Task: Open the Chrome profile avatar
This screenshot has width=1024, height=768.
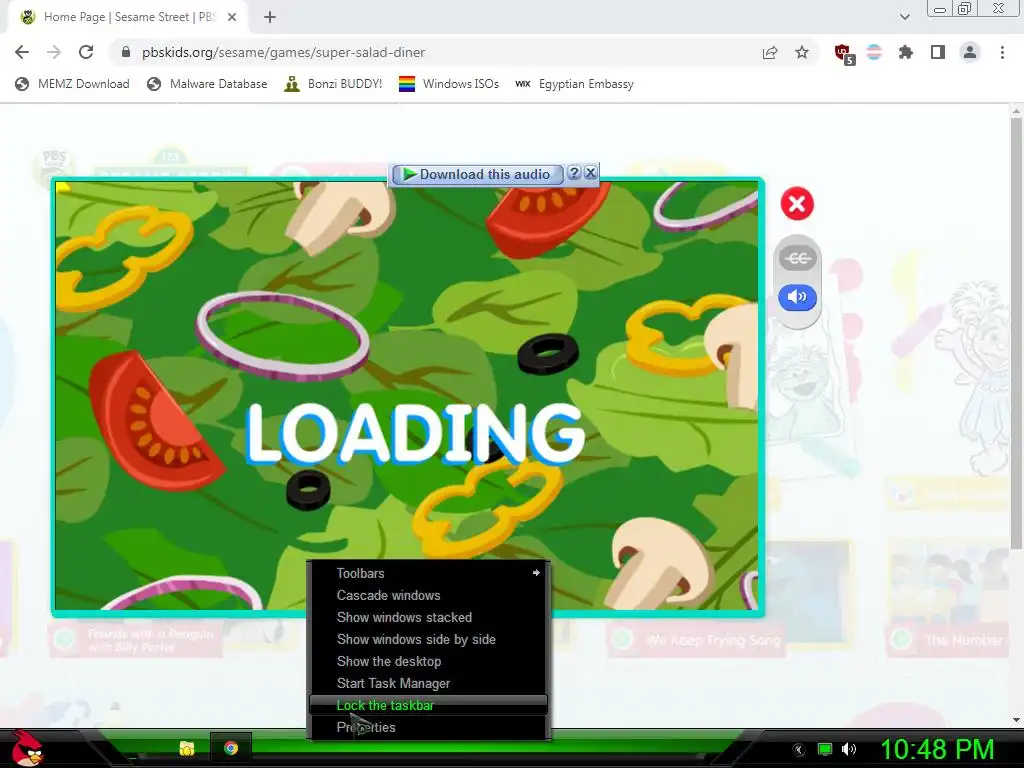Action: click(970, 52)
